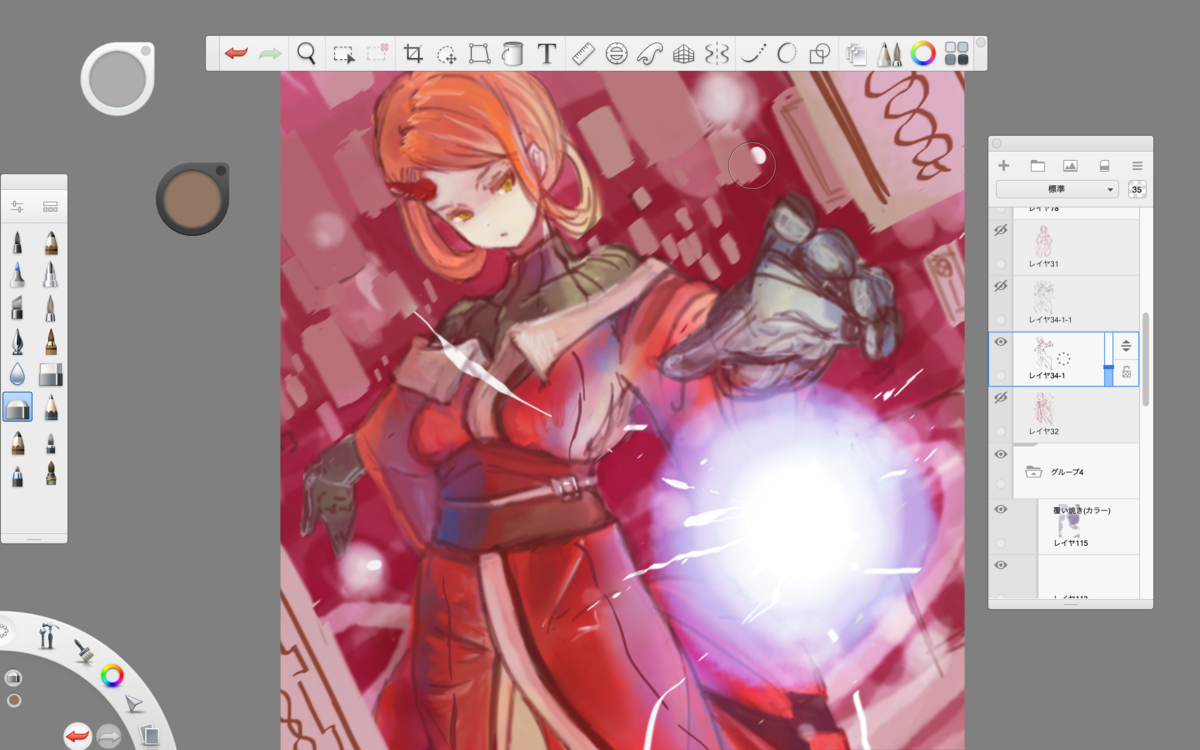The image size is (1200, 750).
Task: Select the inking pen nib brush
Action: [x=17, y=341]
